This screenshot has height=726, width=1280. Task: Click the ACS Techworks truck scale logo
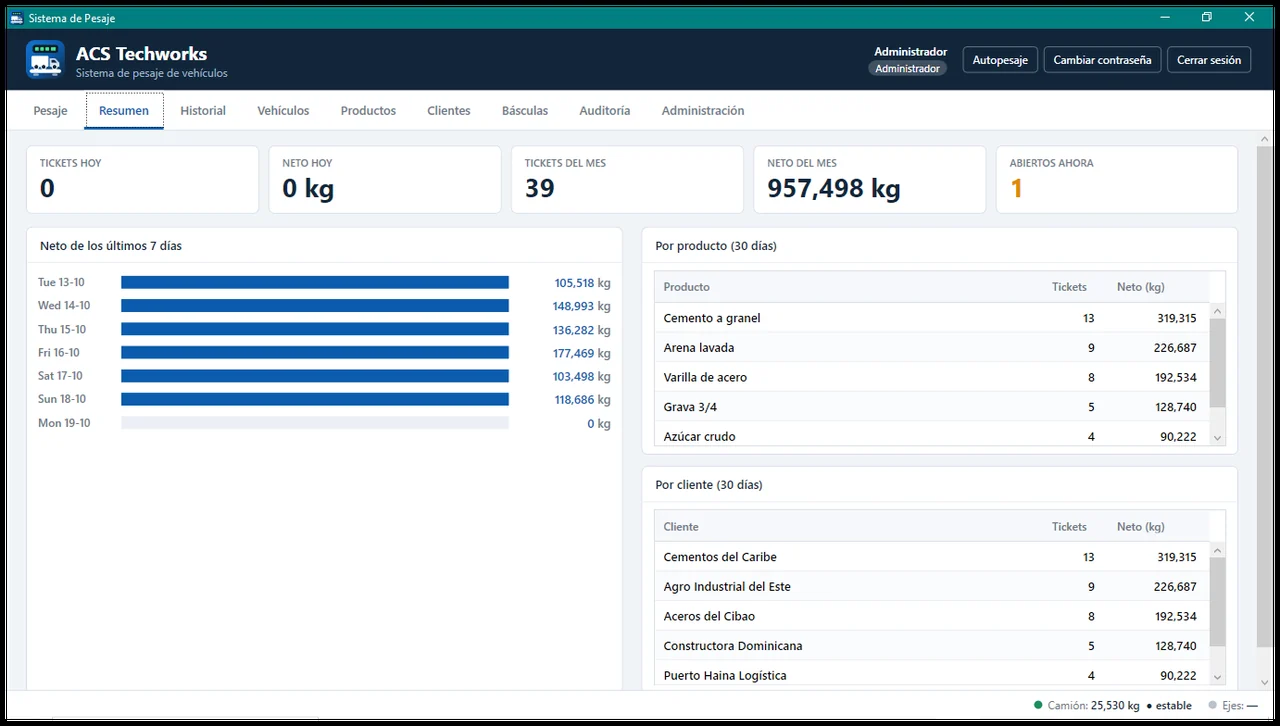tap(45, 59)
